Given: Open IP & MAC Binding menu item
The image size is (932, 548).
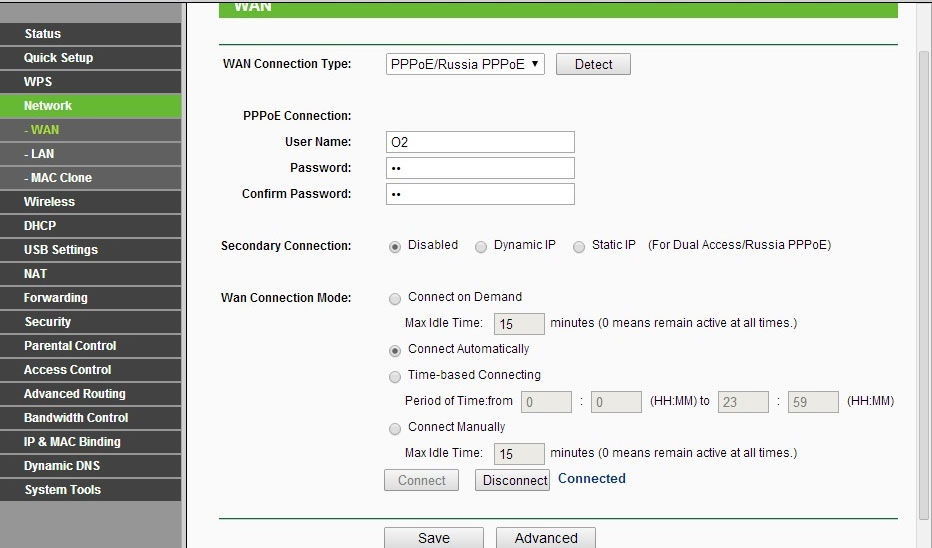Looking at the screenshot, I should 90,442.
